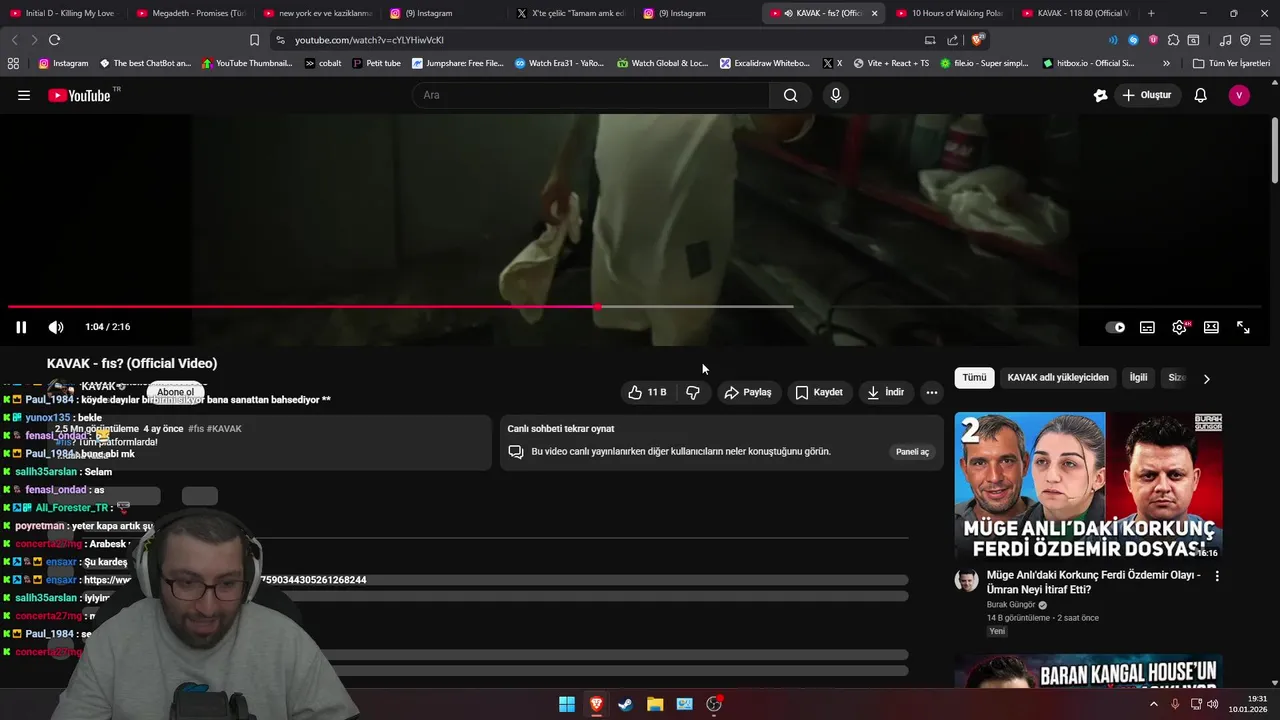Switch to the Initial D - Killing My Love tab

pos(62,13)
